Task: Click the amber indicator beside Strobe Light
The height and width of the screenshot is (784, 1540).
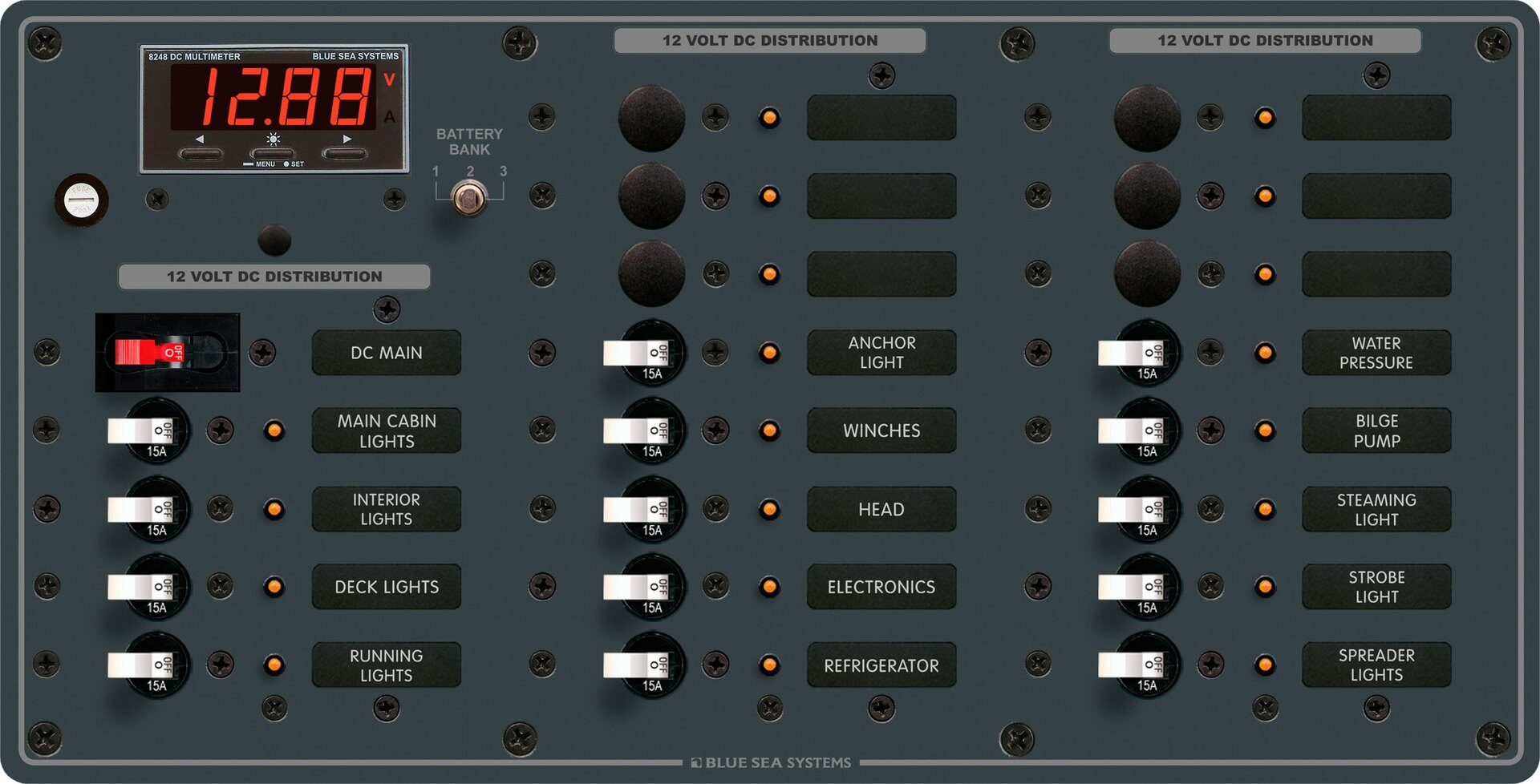Action: (1265, 587)
